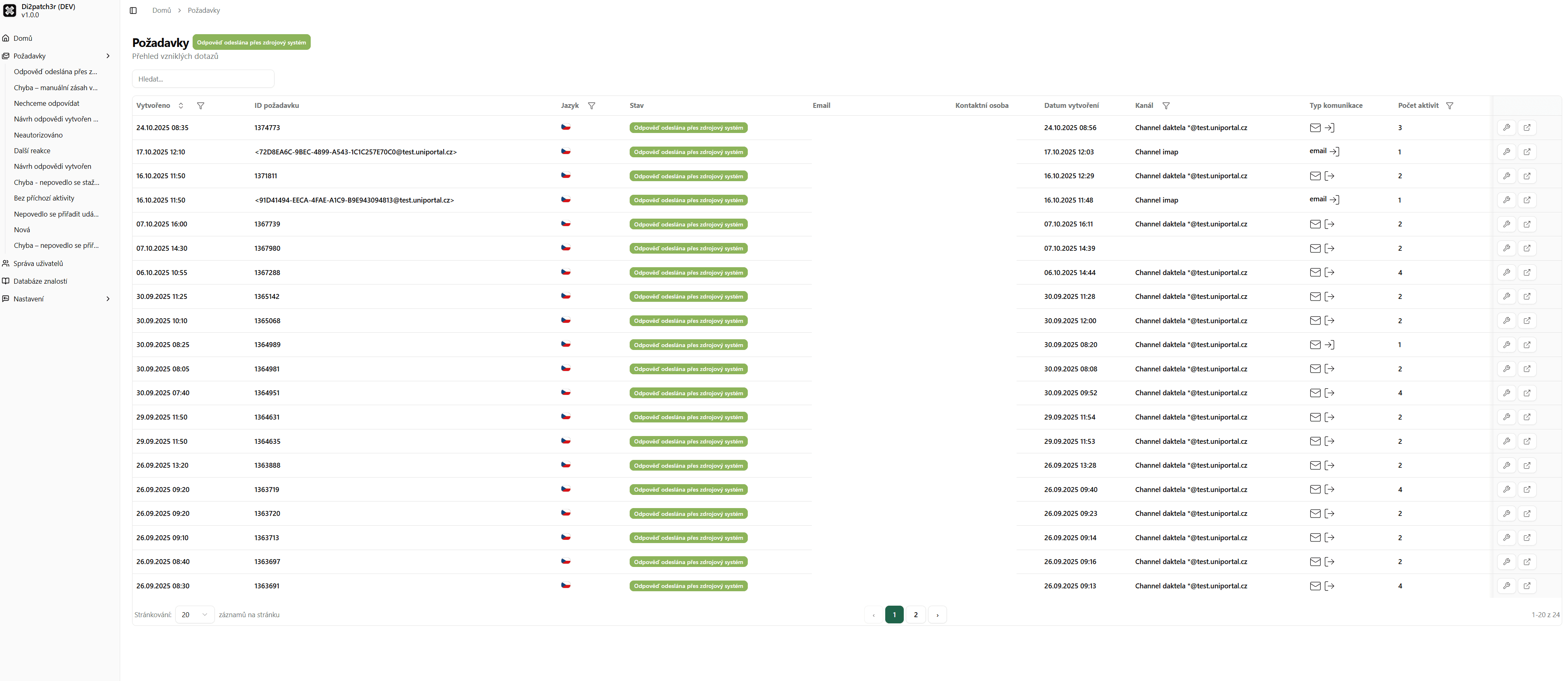This screenshot has height=681, width=1568.
Task: Click wrench icon for request 1374773
Action: pyautogui.click(x=1506, y=128)
